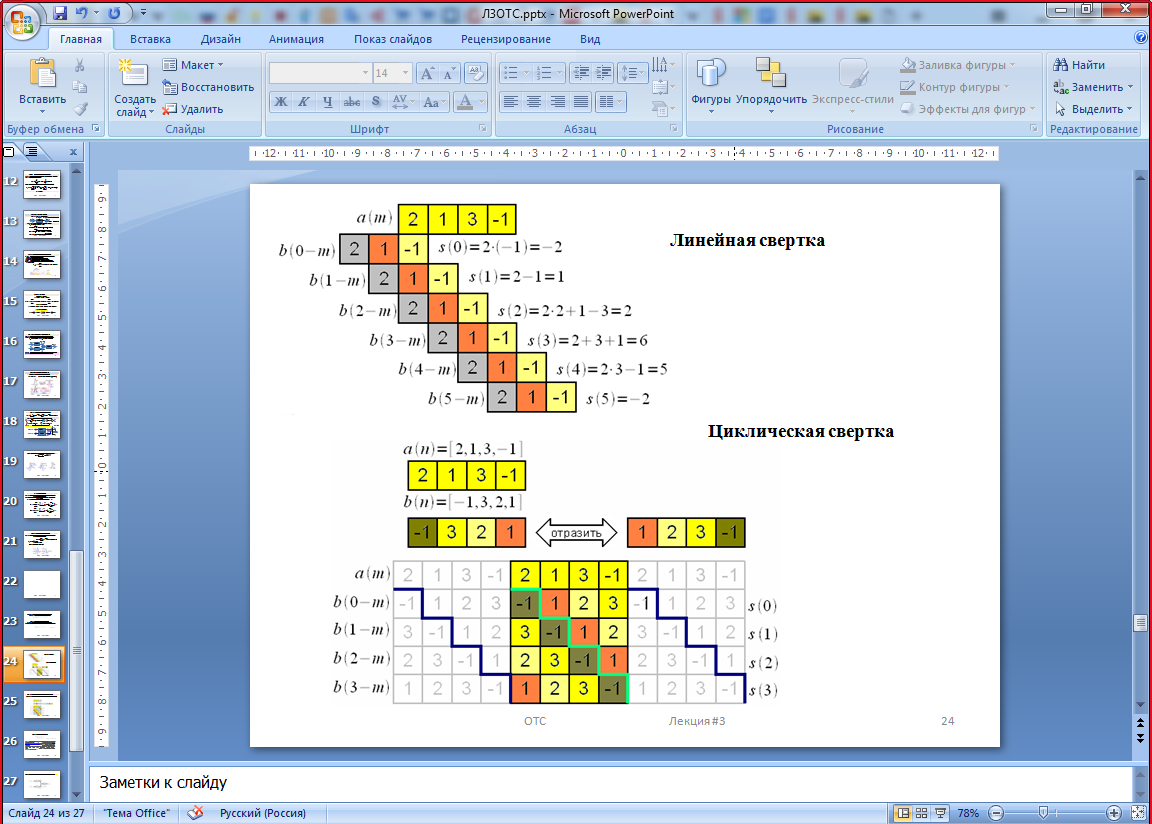1152x824 pixels.
Task: Switch to Вид ribbon tab
Action: point(590,39)
